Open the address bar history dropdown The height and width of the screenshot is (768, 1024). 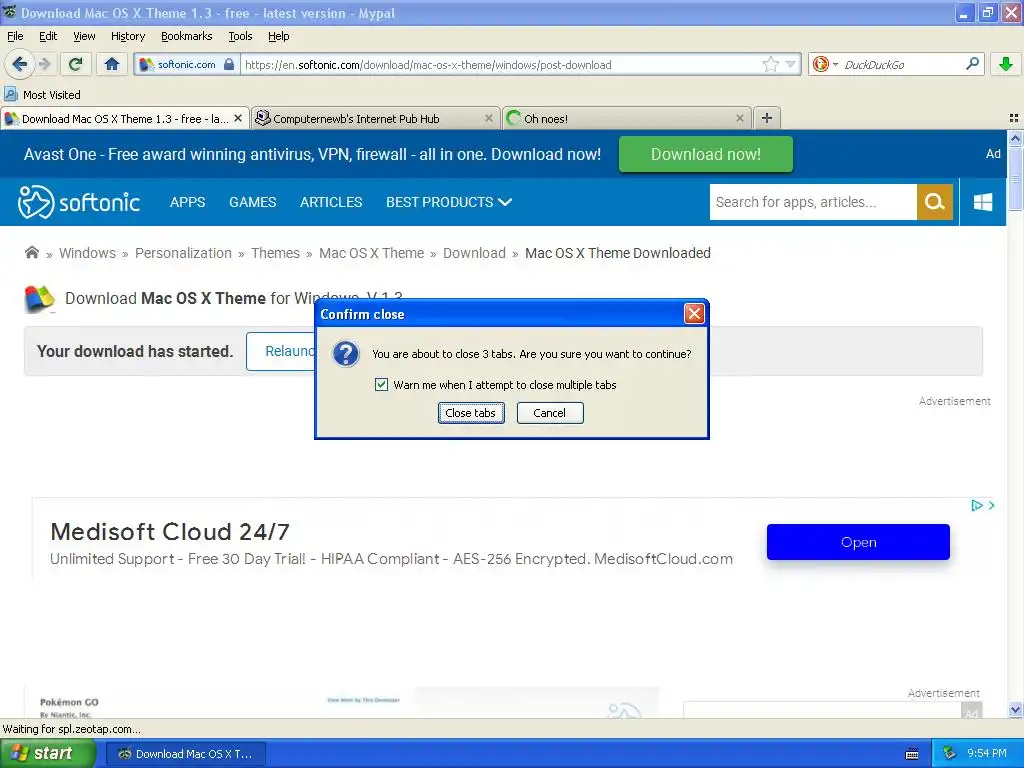click(790, 65)
